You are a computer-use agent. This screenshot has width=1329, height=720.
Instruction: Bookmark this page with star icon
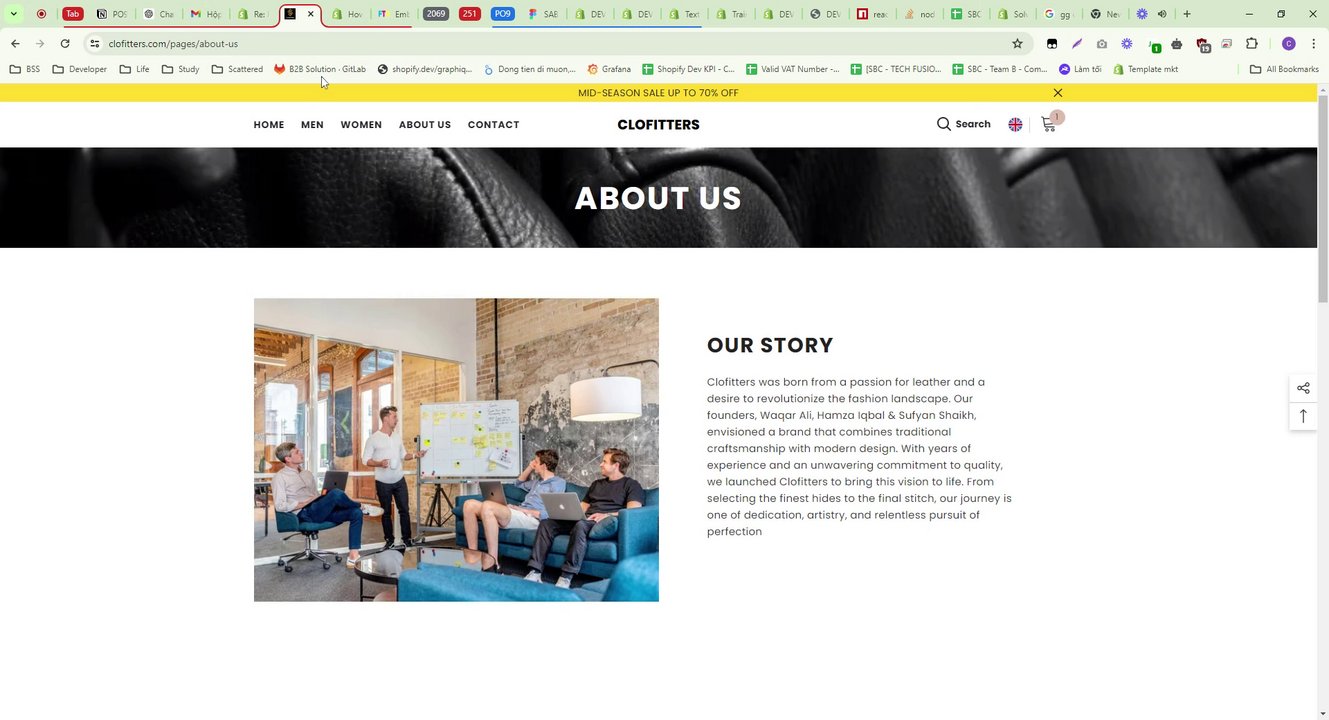[x=1017, y=44]
